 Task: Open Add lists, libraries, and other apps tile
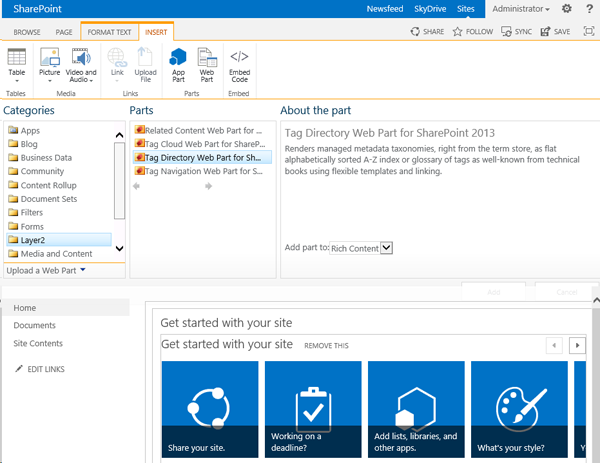coord(416,409)
